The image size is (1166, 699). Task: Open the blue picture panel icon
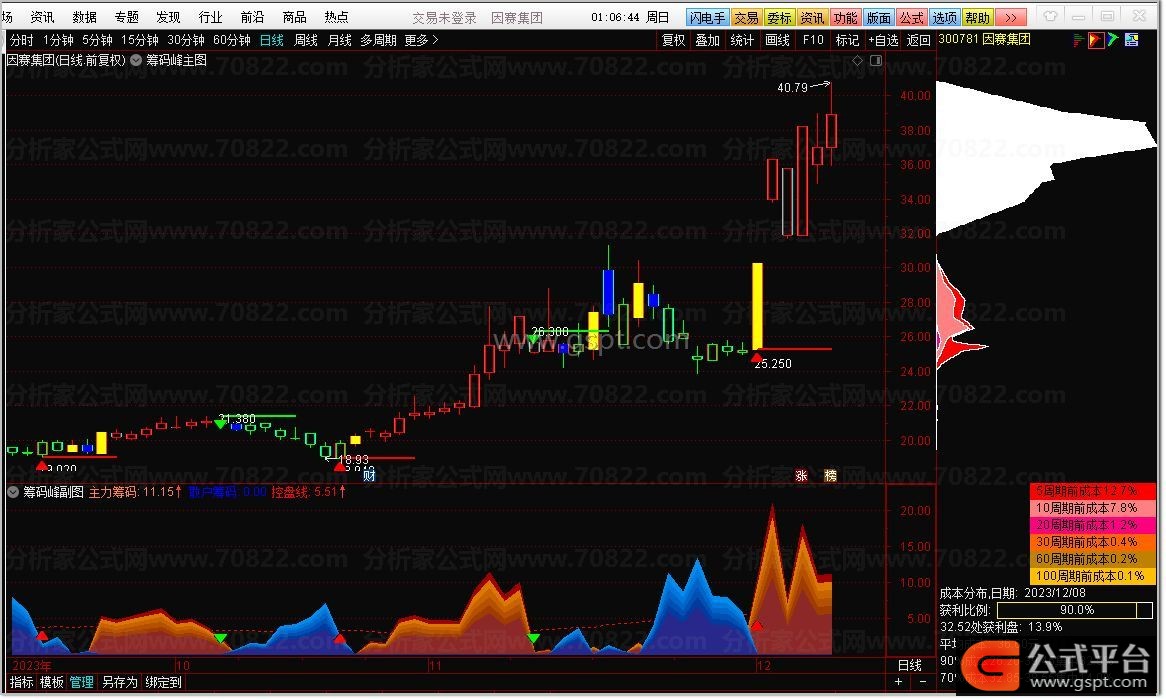1132,40
